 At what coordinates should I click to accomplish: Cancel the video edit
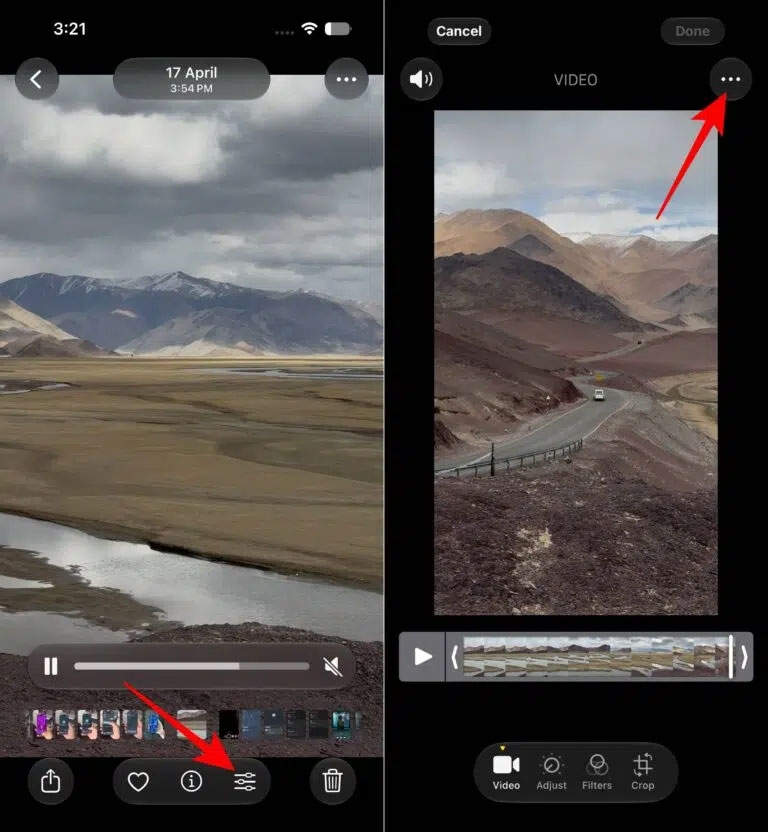[x=459, y=31]
